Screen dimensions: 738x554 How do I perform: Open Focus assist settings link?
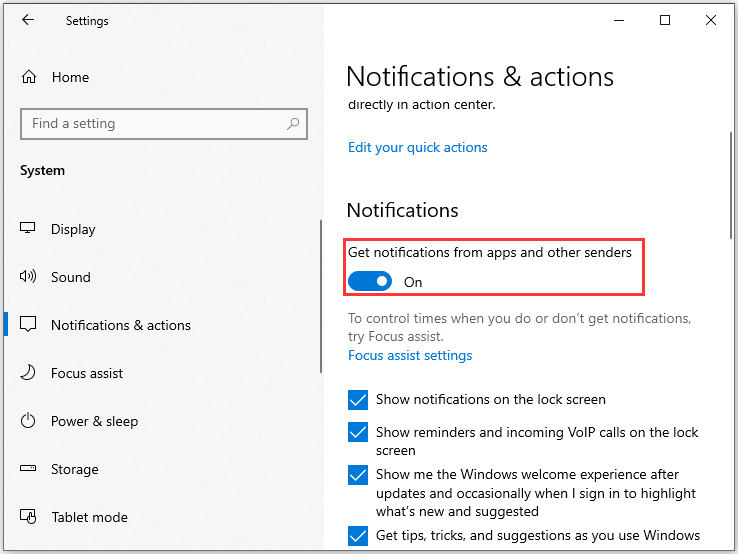click(410, 355)
